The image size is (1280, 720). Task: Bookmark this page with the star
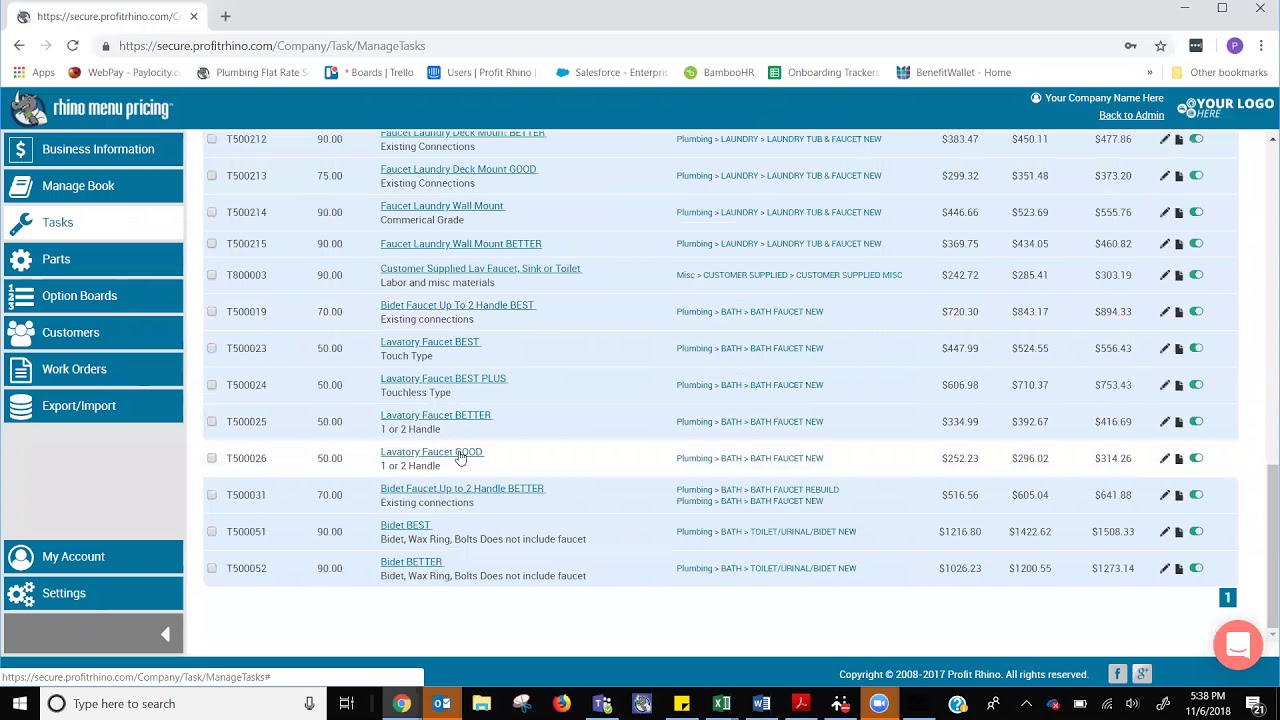[1160, 46]
